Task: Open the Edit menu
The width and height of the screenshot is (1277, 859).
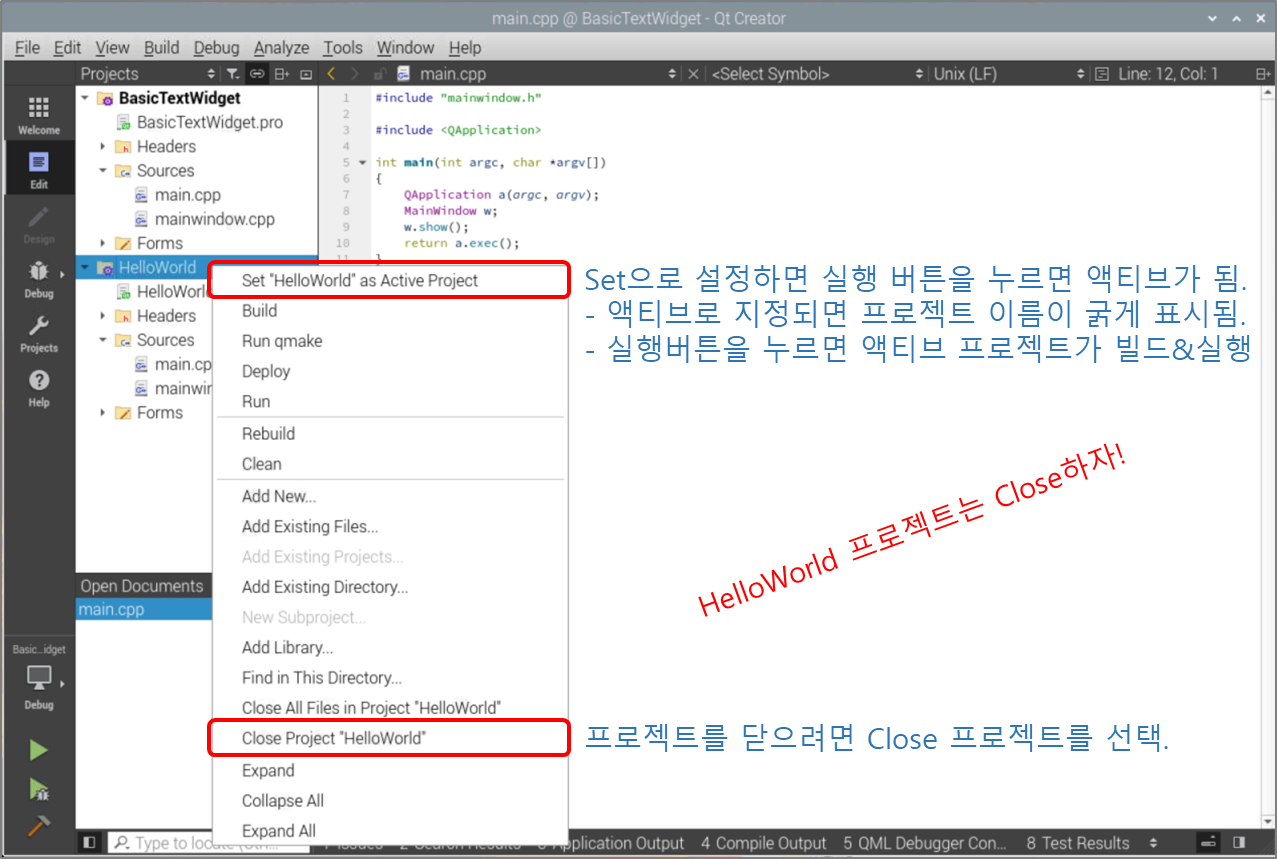Action: (67, 47)
